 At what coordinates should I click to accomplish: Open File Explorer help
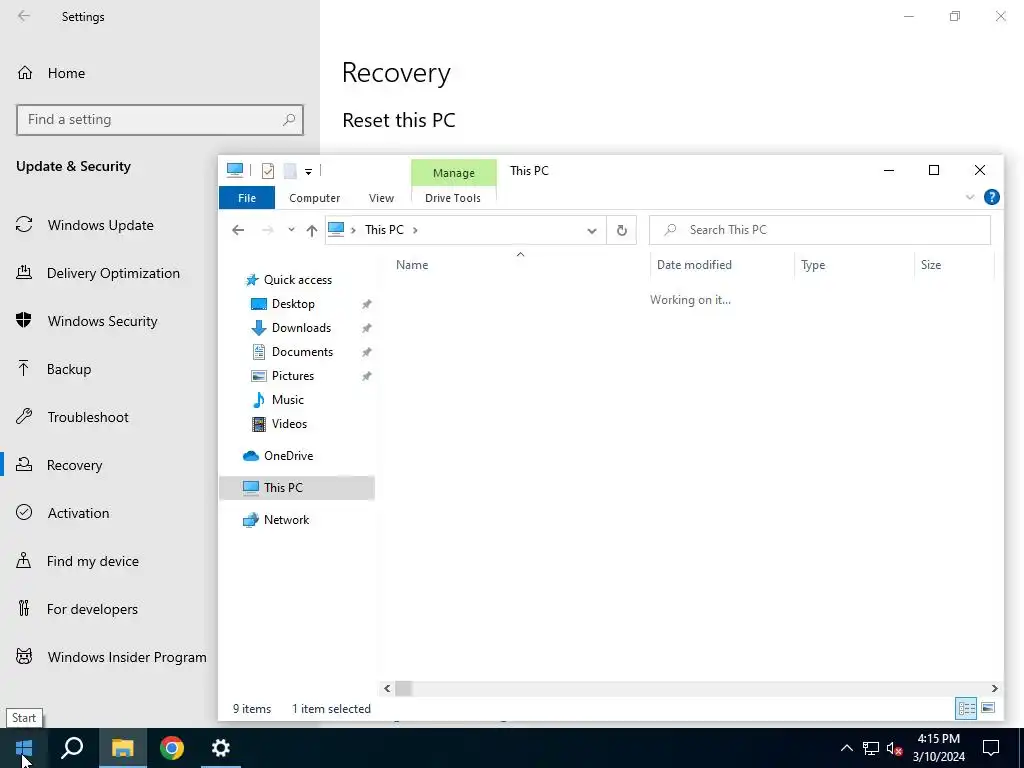991,197
